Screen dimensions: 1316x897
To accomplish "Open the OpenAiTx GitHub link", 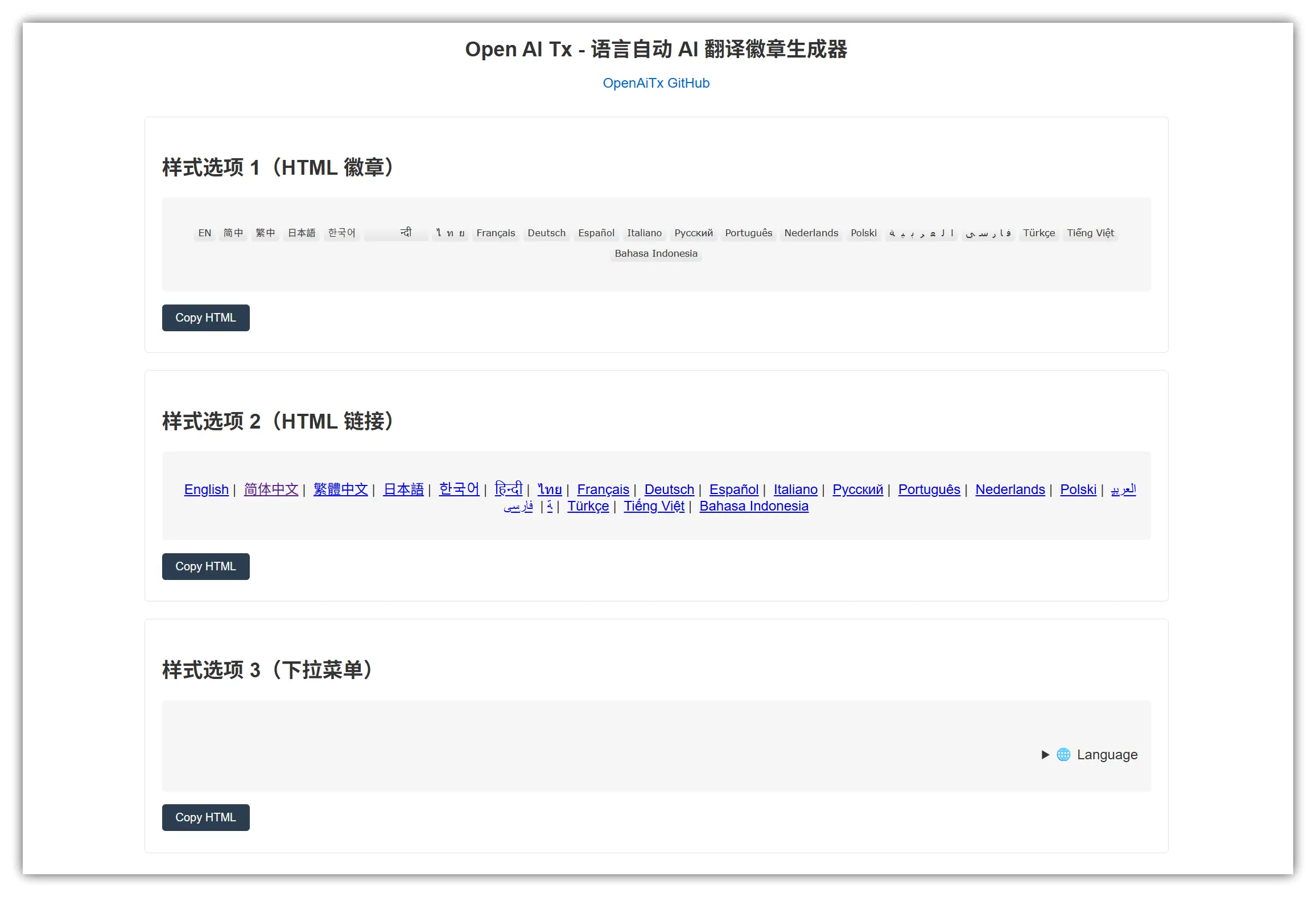I will 656,83.
